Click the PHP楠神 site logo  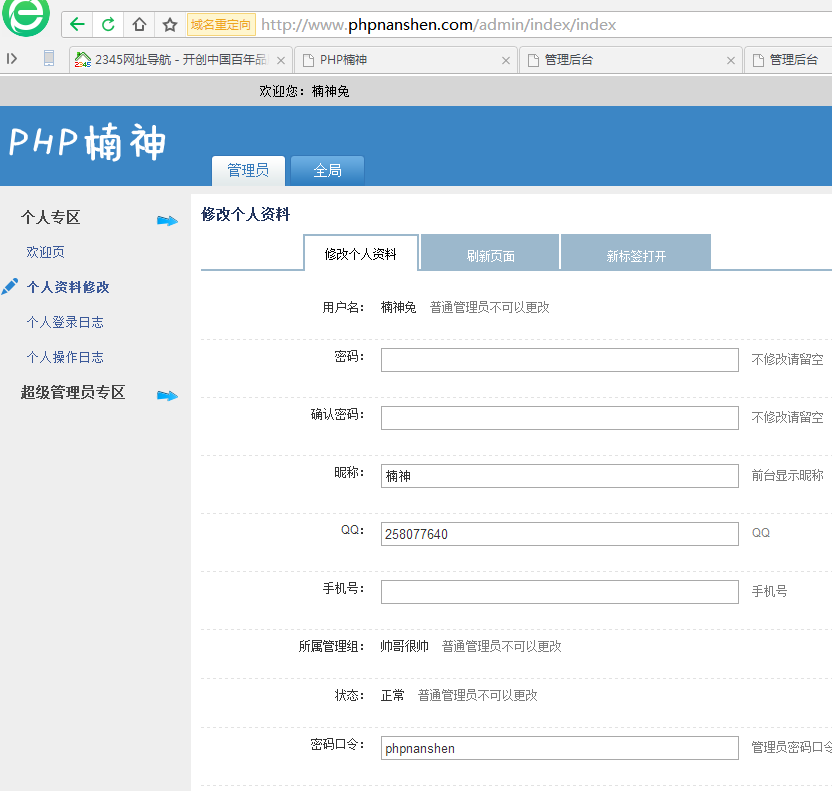pyautogui.click(x=88, y=142)
